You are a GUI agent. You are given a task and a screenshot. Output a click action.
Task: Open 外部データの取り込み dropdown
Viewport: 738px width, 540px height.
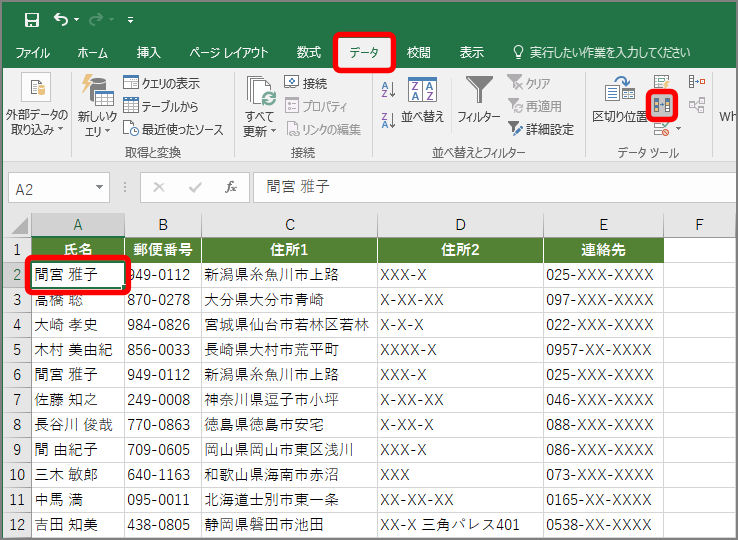[x=36, y=106]
